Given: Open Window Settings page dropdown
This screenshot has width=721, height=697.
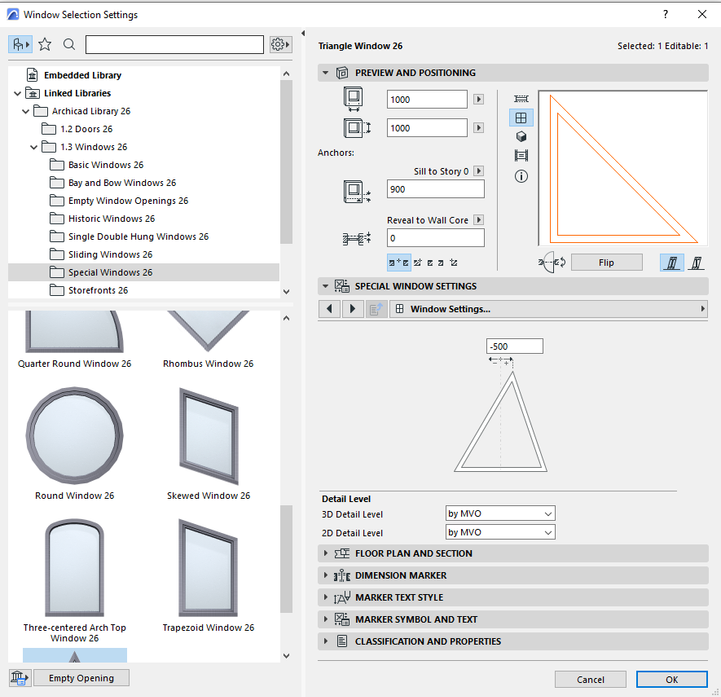Looking at the screenshot, I should [548, 309].
